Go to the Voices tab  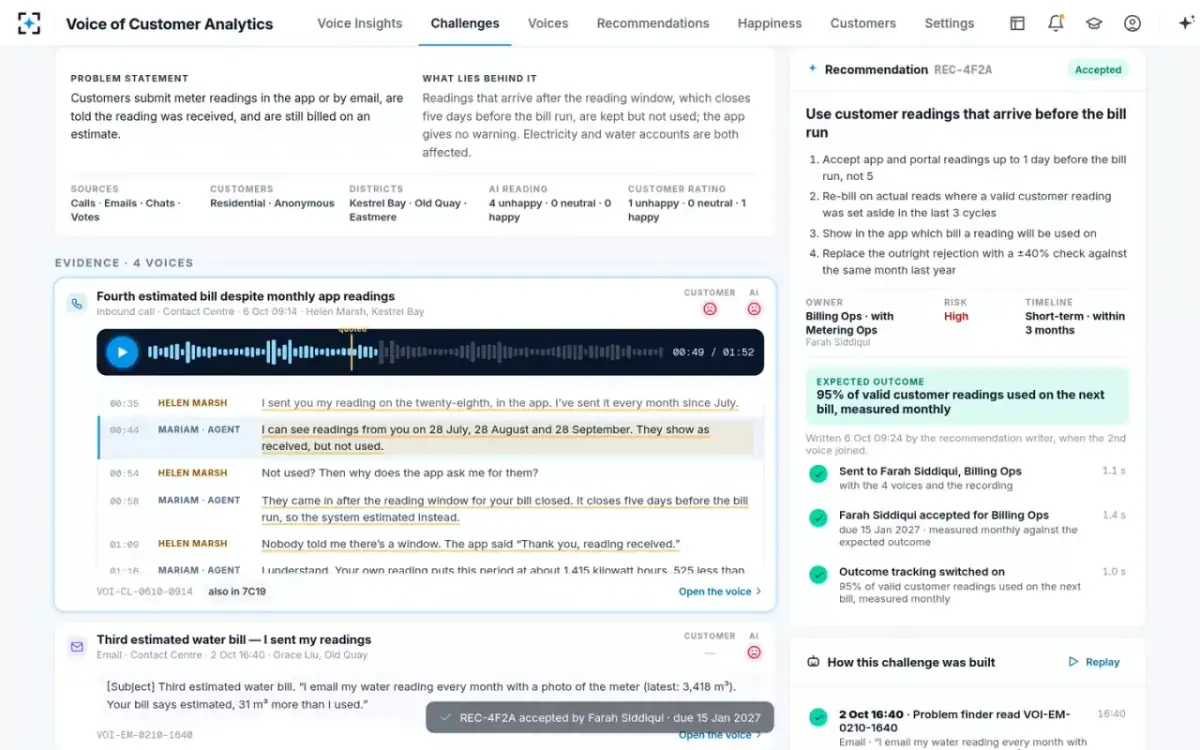coord(548,23)
